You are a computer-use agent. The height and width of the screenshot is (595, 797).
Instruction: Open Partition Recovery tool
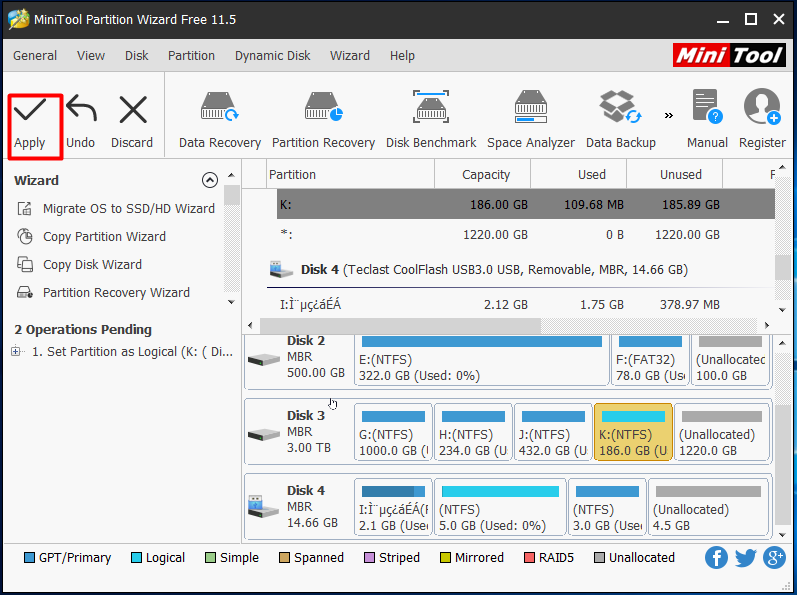click(x=323, y=120)
